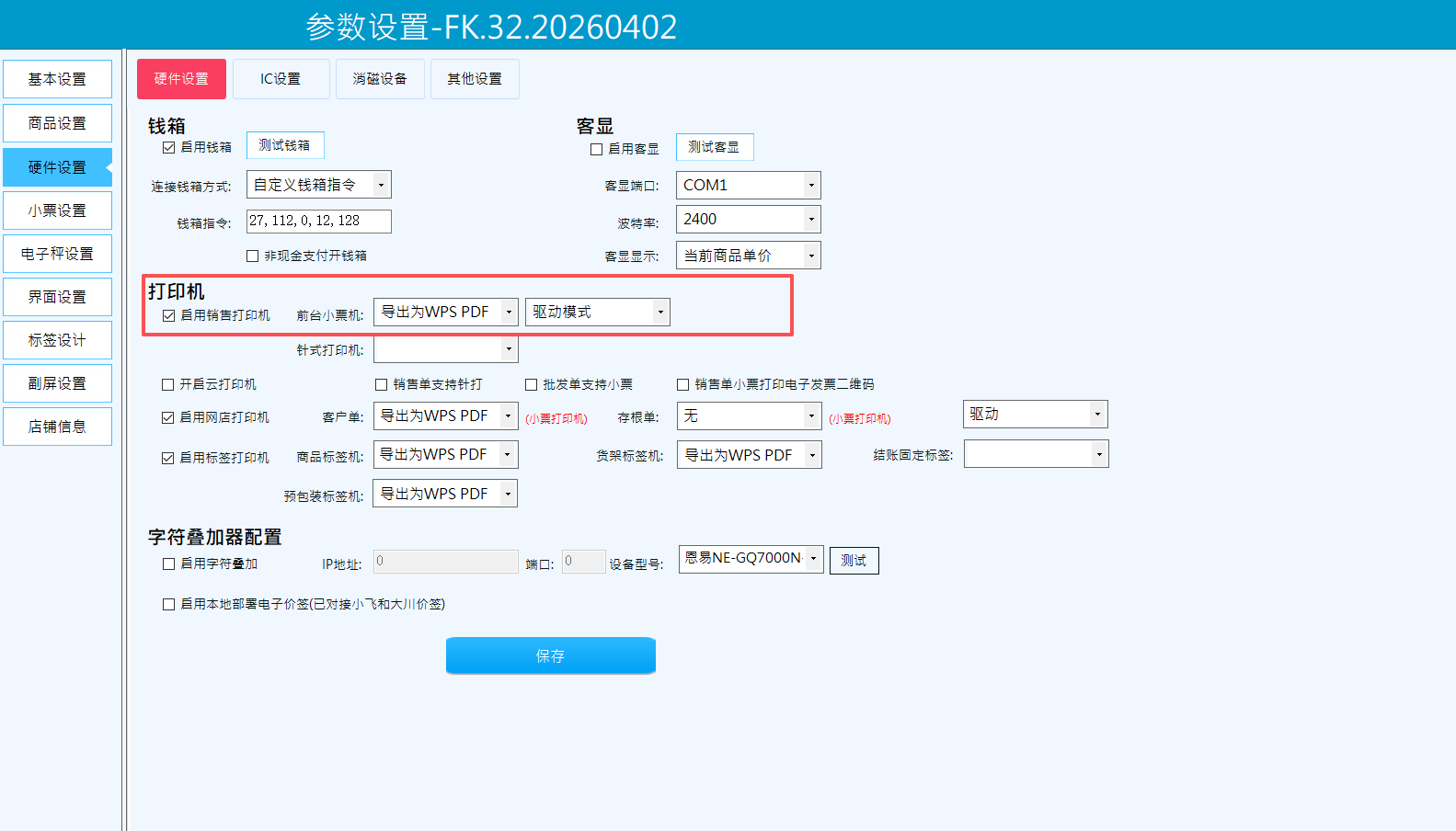Uncheck 启用销售打印机 checkbox

[168, 315]
